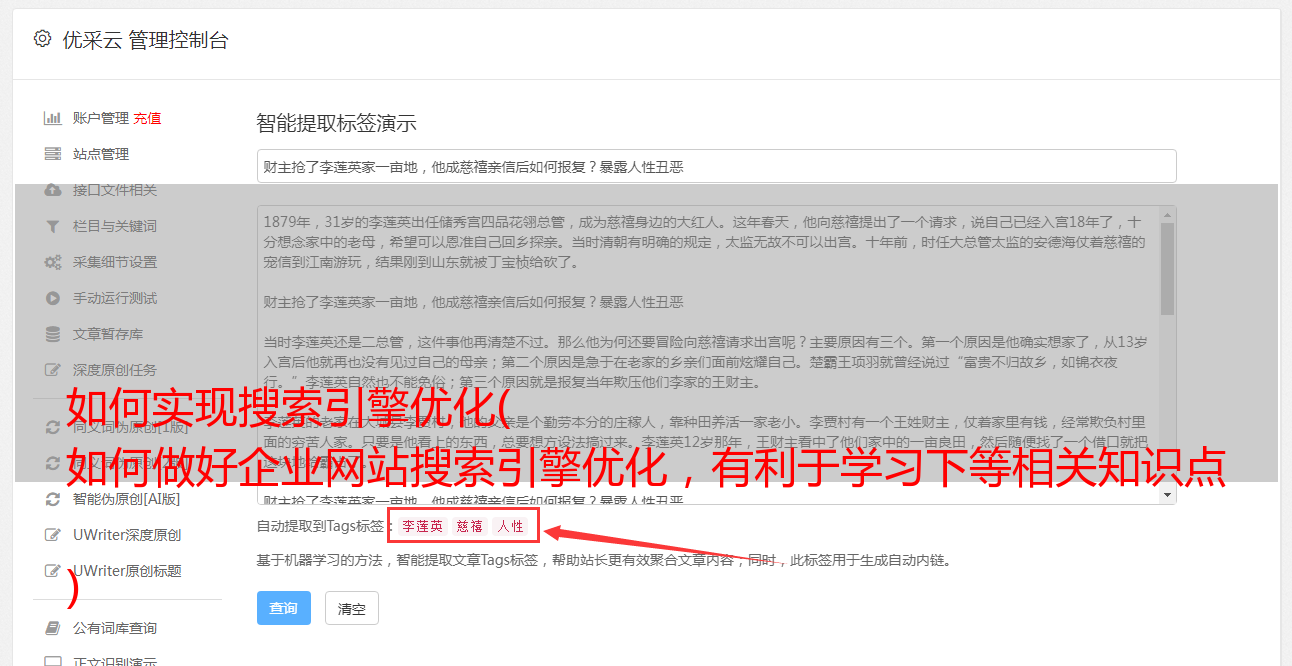Open the 充值 recharge link

147,118
